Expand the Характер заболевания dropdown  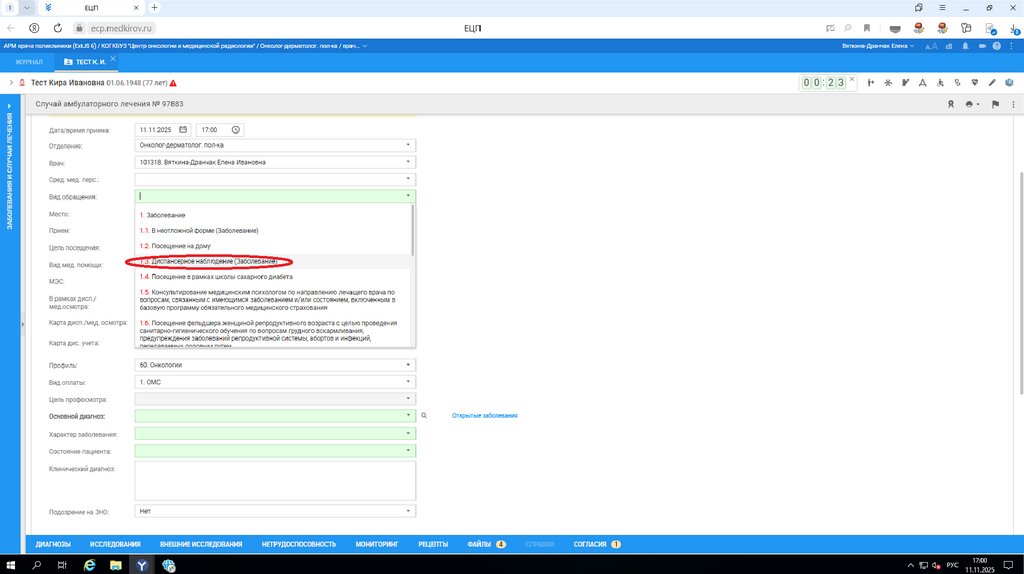(x=408, y=434)
